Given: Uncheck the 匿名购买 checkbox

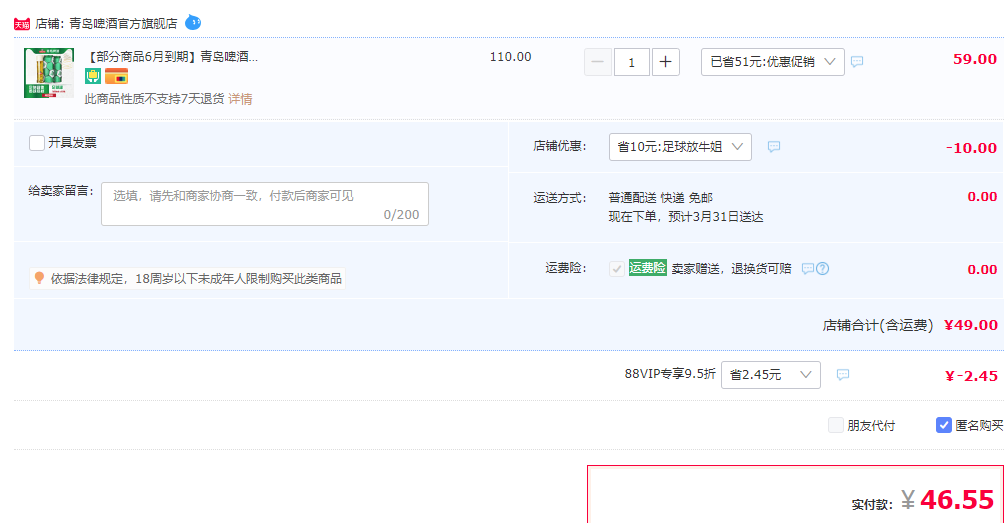Looking at the screenshot, I should click(943, 425).
